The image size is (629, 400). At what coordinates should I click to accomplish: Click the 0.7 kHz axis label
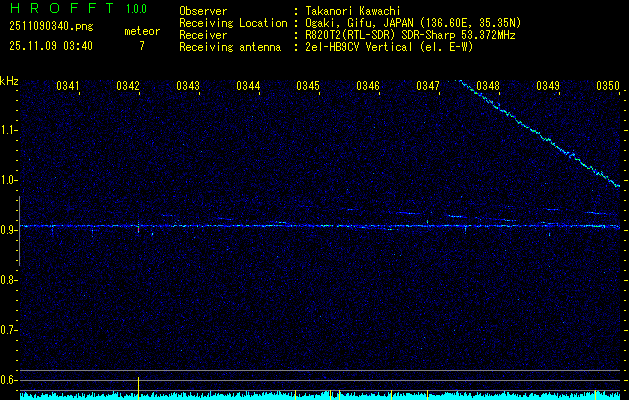click(x=9, y=330)
